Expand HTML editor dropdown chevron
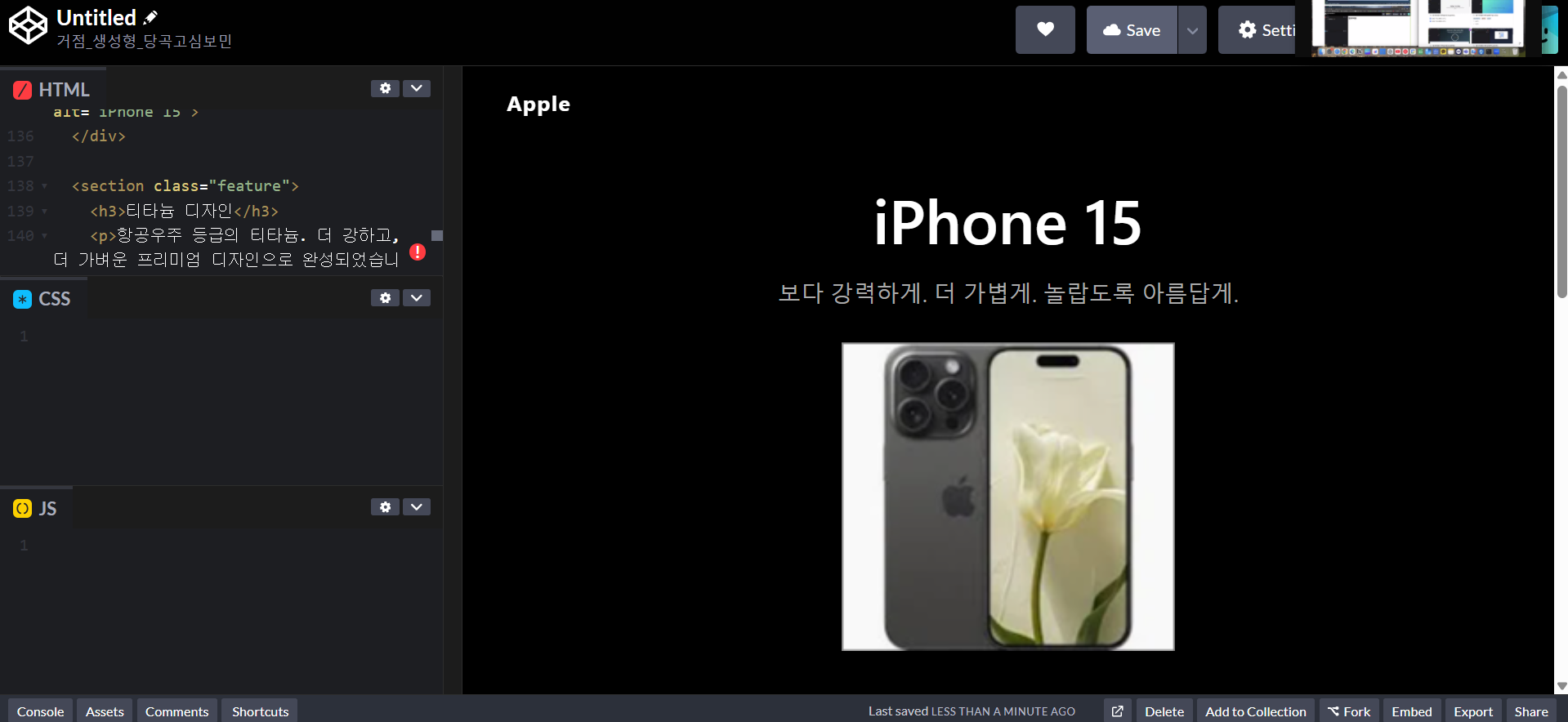Image resolution: width=1568 pixels, height=722 pixels. point(417,88)
